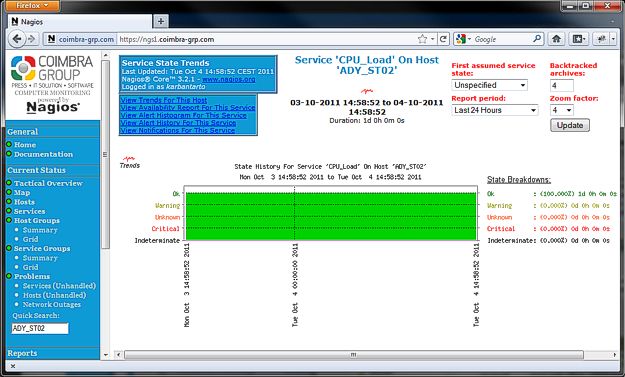Open the Zoom factor dropdown
Viewport: 625px width, 377px height.
click(x=562, y=110)
